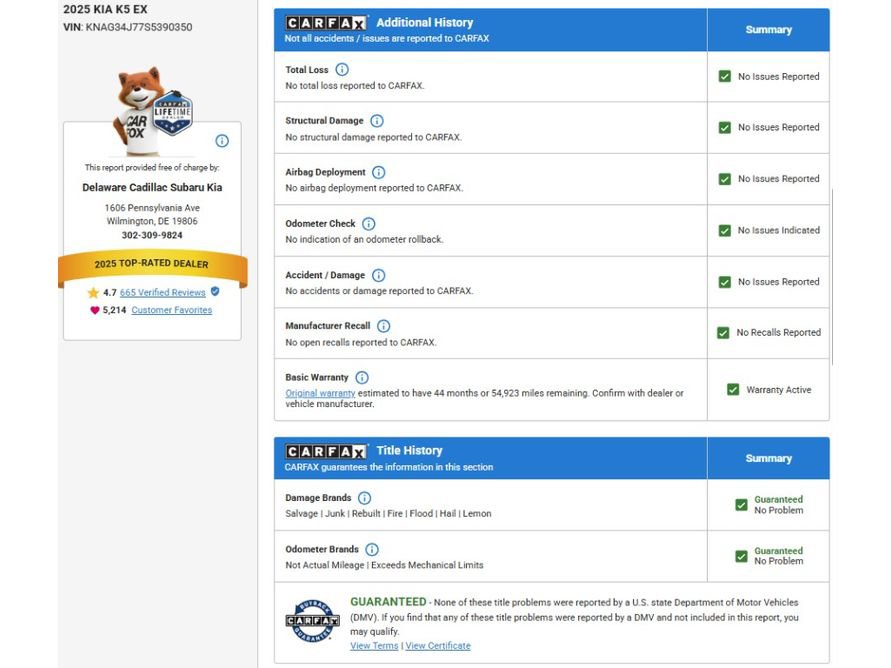Click the Title History section title
This screenshot has width=891, height=668.
[x=409, y=450]
